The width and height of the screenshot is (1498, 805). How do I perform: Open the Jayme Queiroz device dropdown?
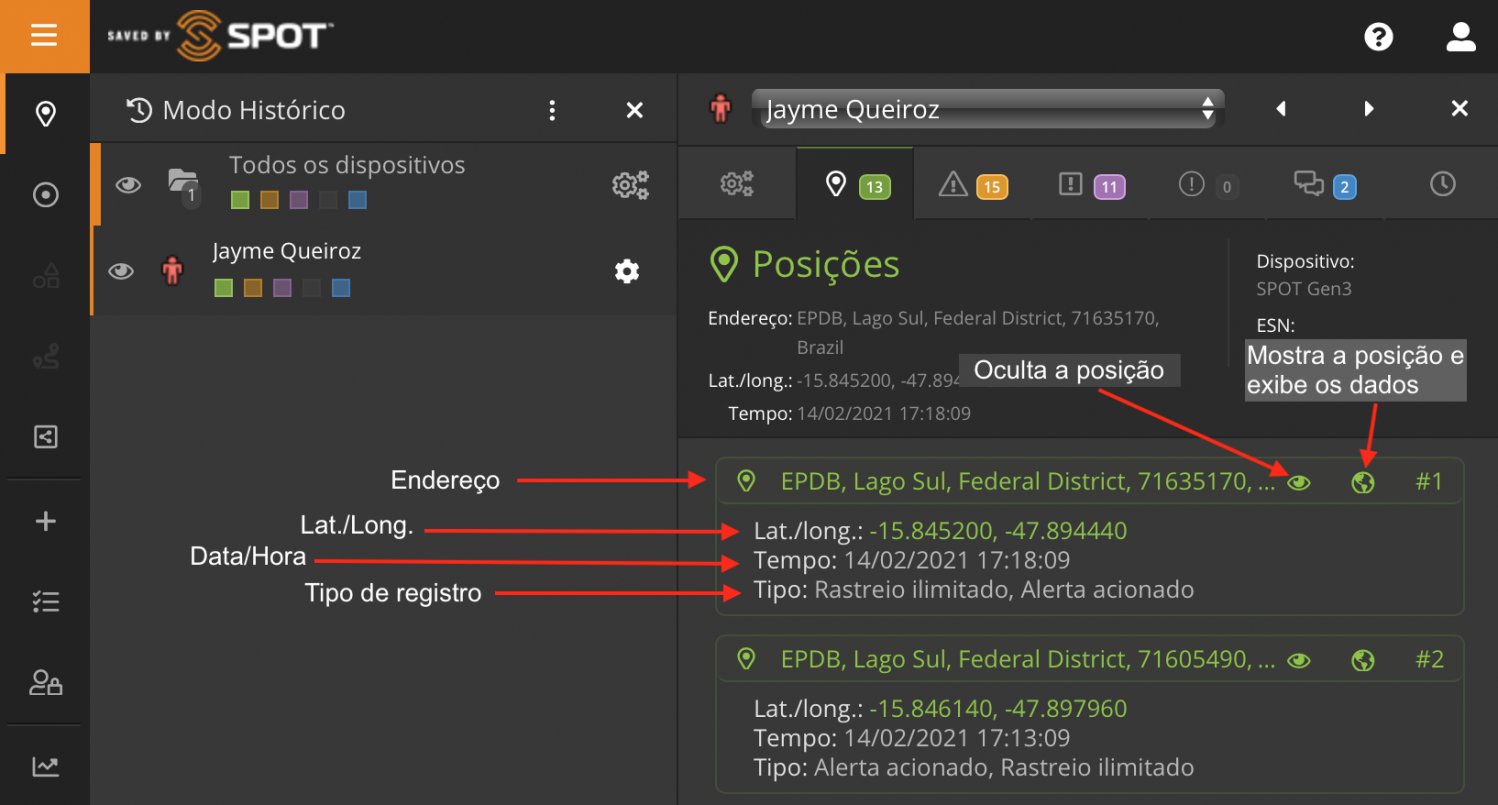pos(987,109)
